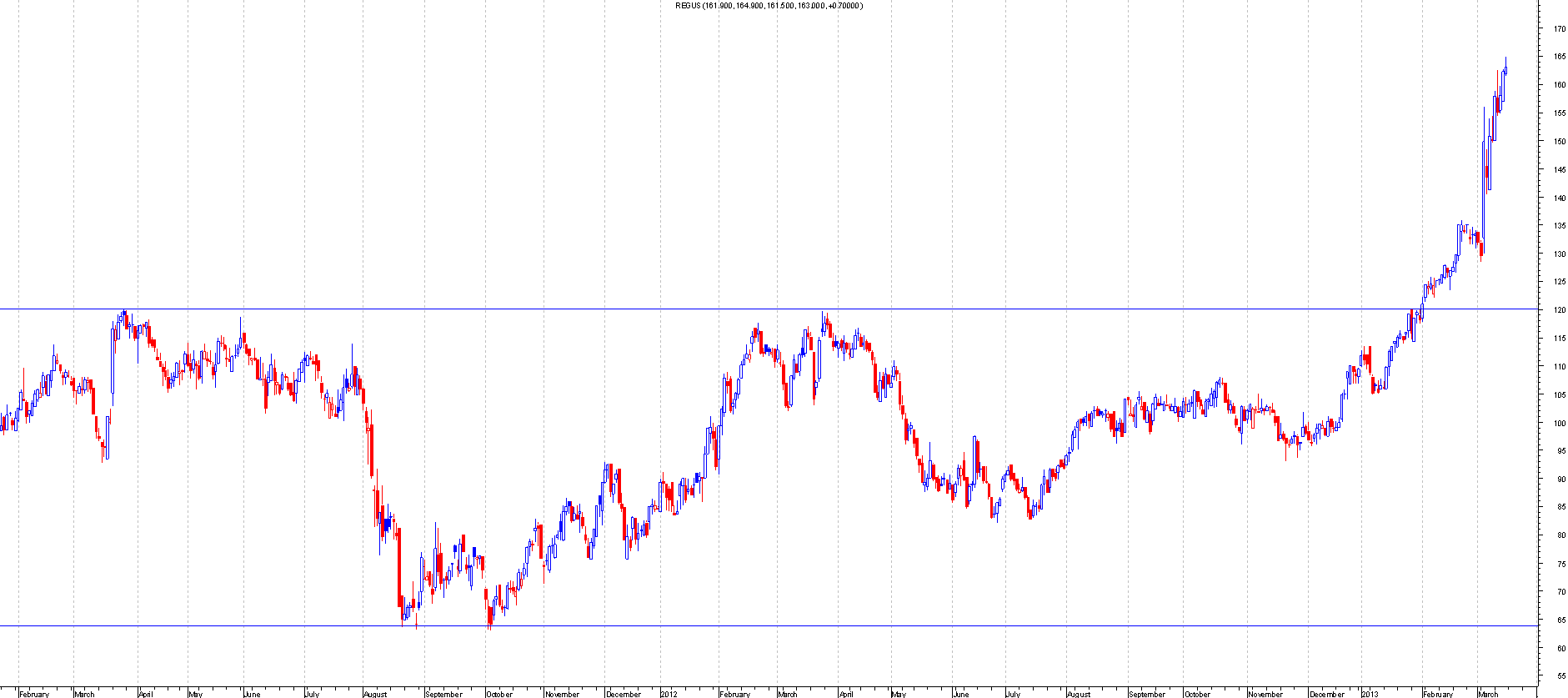The image size is (1568, 698).
Task: Click the 120 price axis label
Action: 1558,310
